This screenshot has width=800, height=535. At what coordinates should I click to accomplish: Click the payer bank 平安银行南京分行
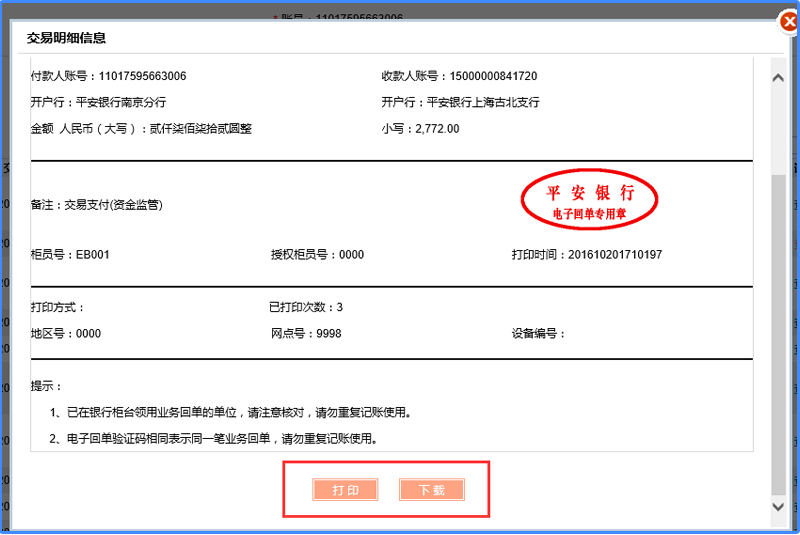pos(121,102)
